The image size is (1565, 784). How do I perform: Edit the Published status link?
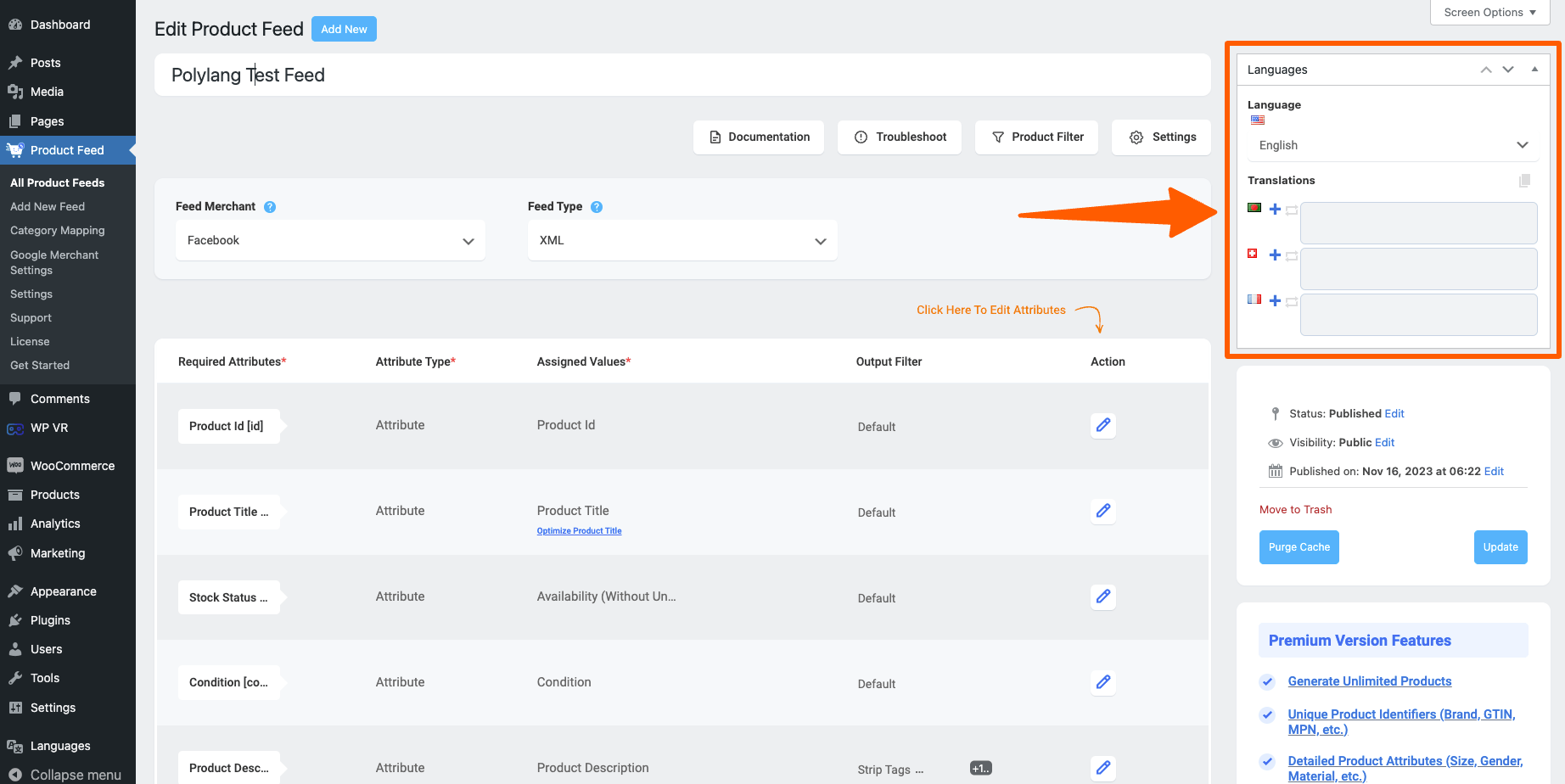pos(1394,413)
